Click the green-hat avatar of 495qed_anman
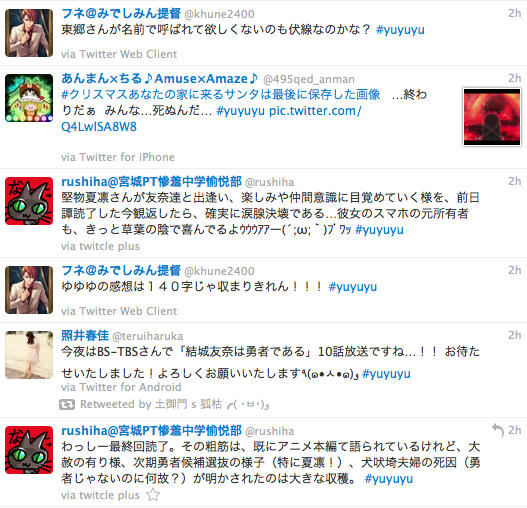 pyautogui.click(x=29, y=98)
